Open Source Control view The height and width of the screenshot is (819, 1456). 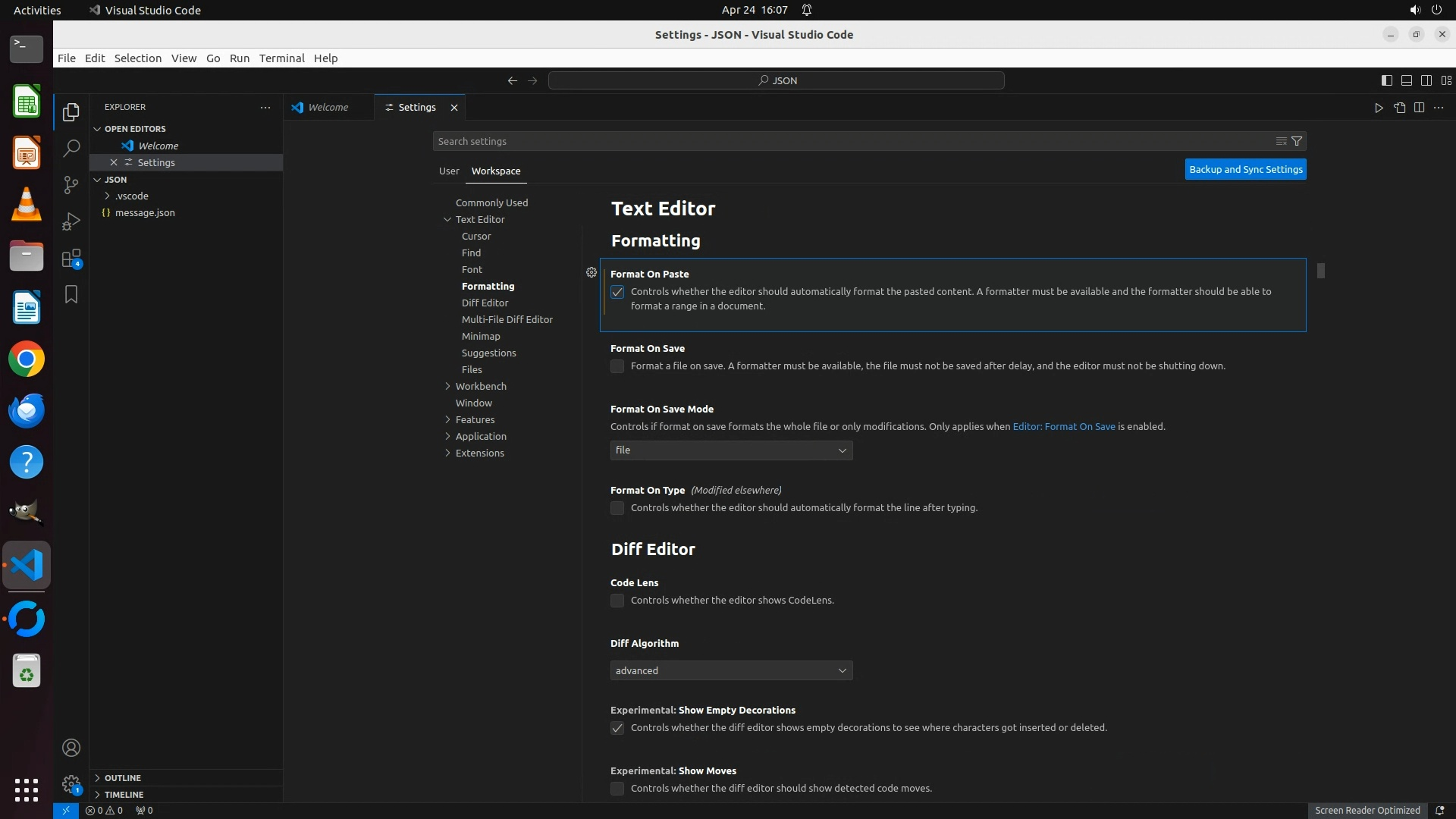click(71, 185)
